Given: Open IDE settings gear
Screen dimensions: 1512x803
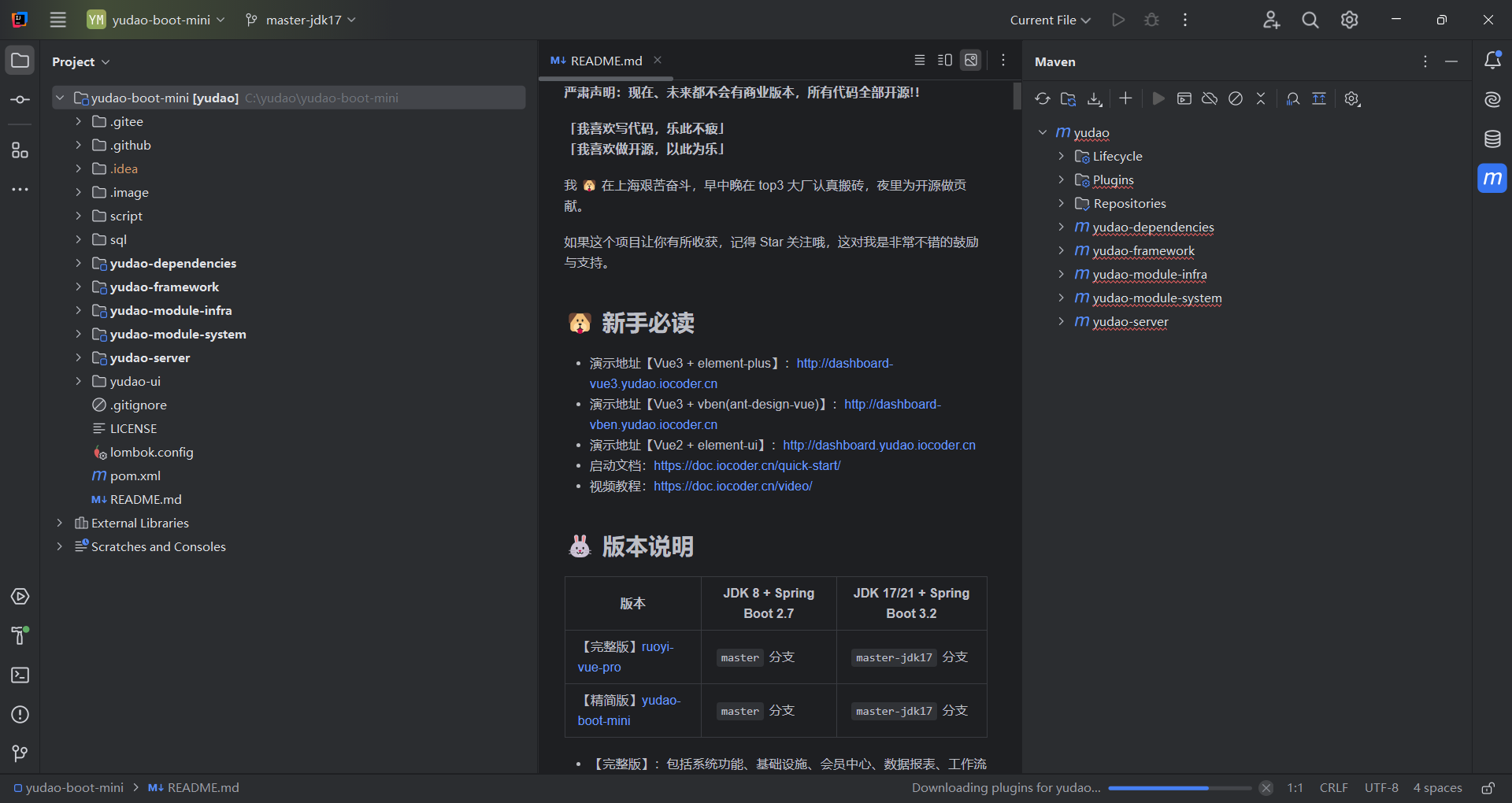Looking at the screenshot, I should coord(1350,20).
